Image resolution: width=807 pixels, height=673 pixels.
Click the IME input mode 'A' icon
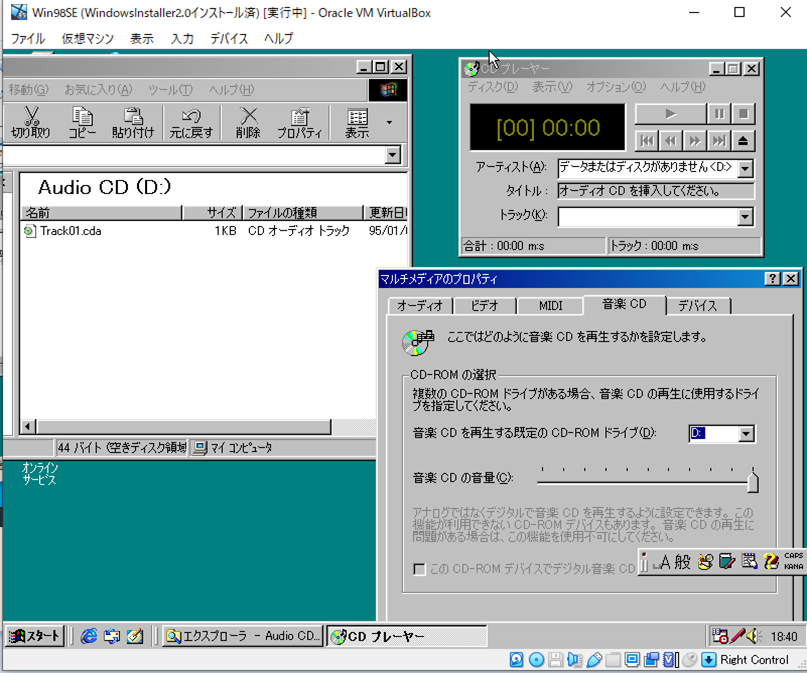(664, 562)
